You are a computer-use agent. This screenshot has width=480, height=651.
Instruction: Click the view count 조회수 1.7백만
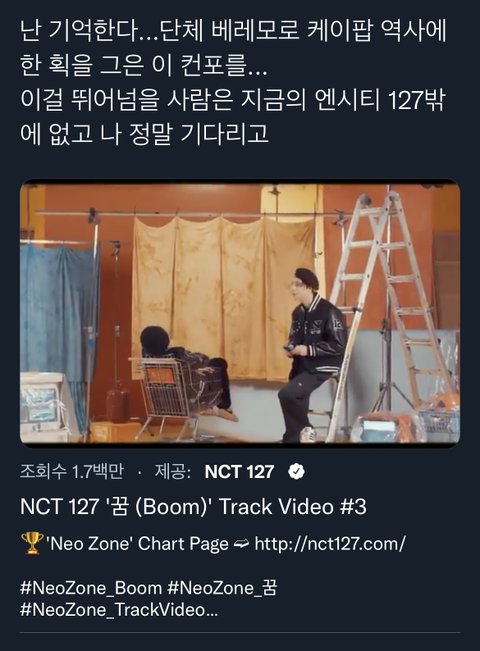pyautogui.click(x=72, y=472)
